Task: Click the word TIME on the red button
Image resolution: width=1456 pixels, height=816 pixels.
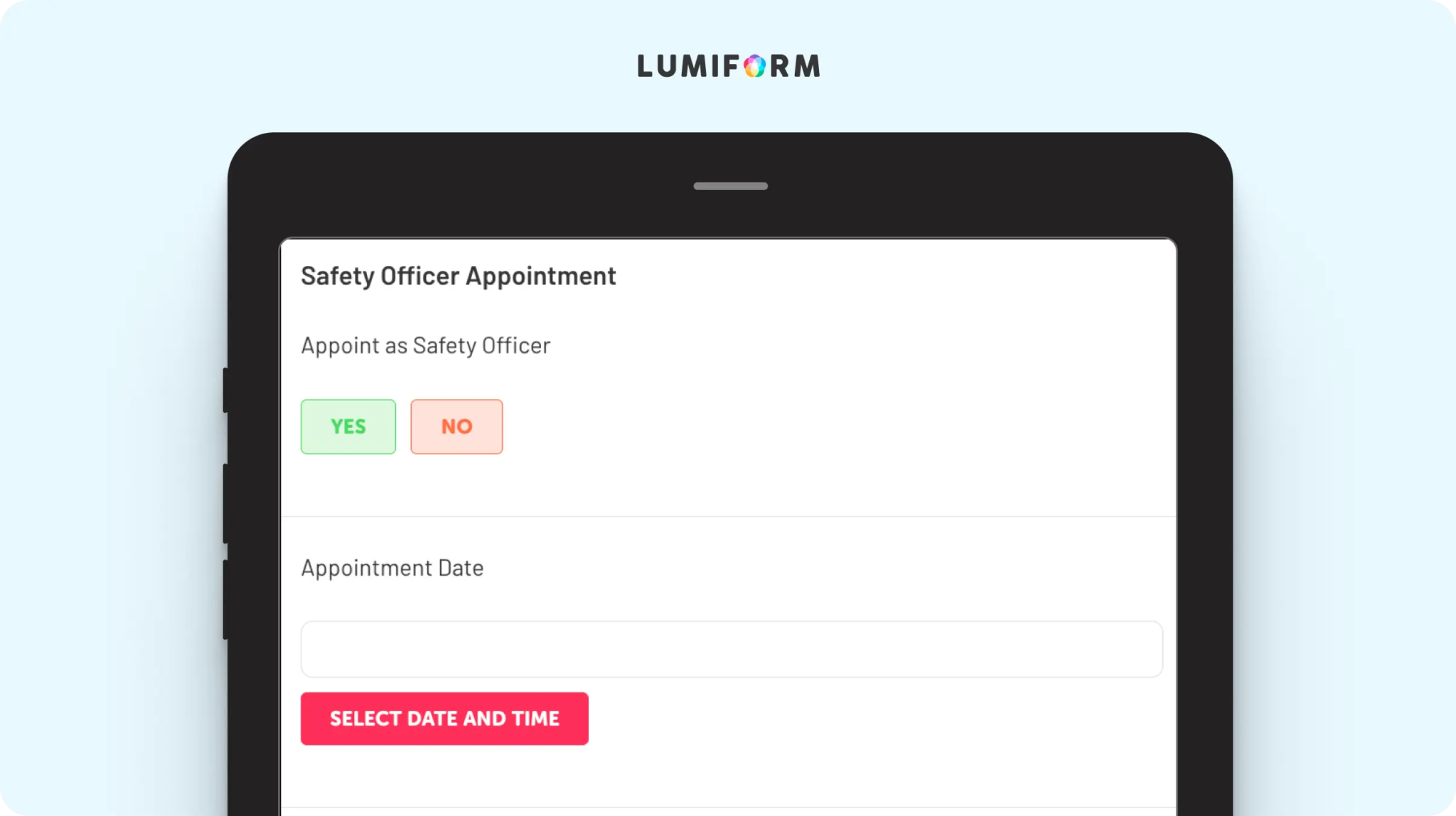Action: pos(535,719)
